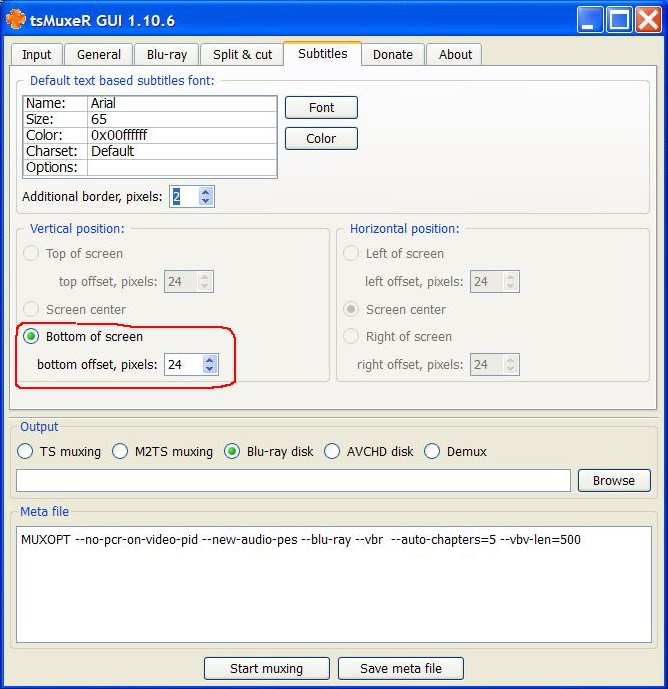The height and width of the screenshot is (689, 668).
Task: Click the Options: label cell
Action: point(55,167)
